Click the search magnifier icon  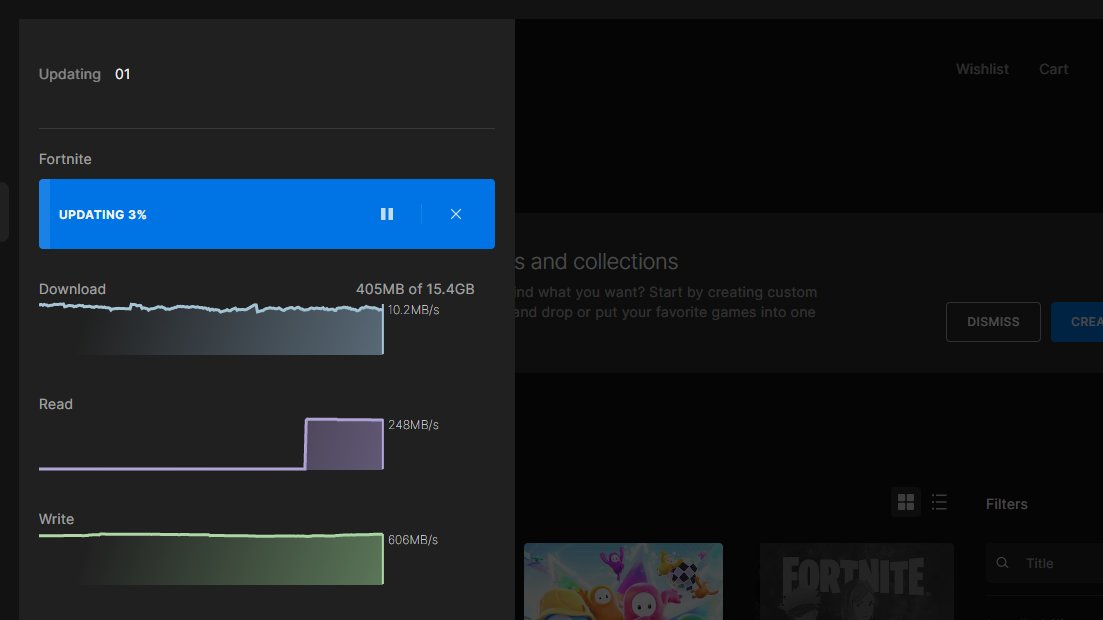[1002, 562]
